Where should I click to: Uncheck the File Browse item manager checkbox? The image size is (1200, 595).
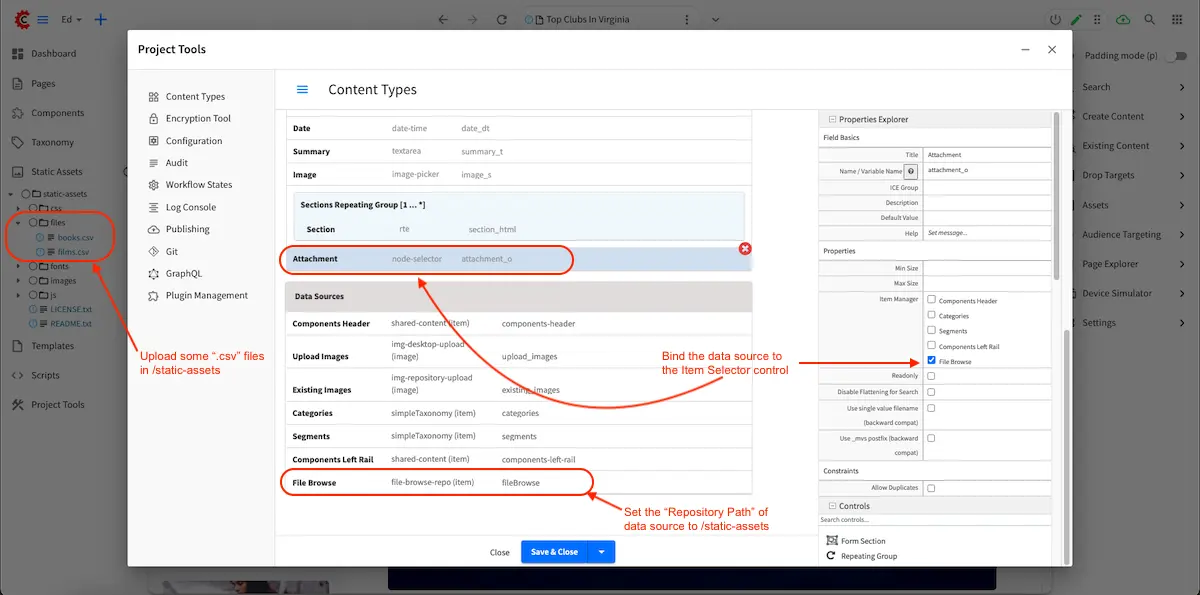tap(932, 361)
